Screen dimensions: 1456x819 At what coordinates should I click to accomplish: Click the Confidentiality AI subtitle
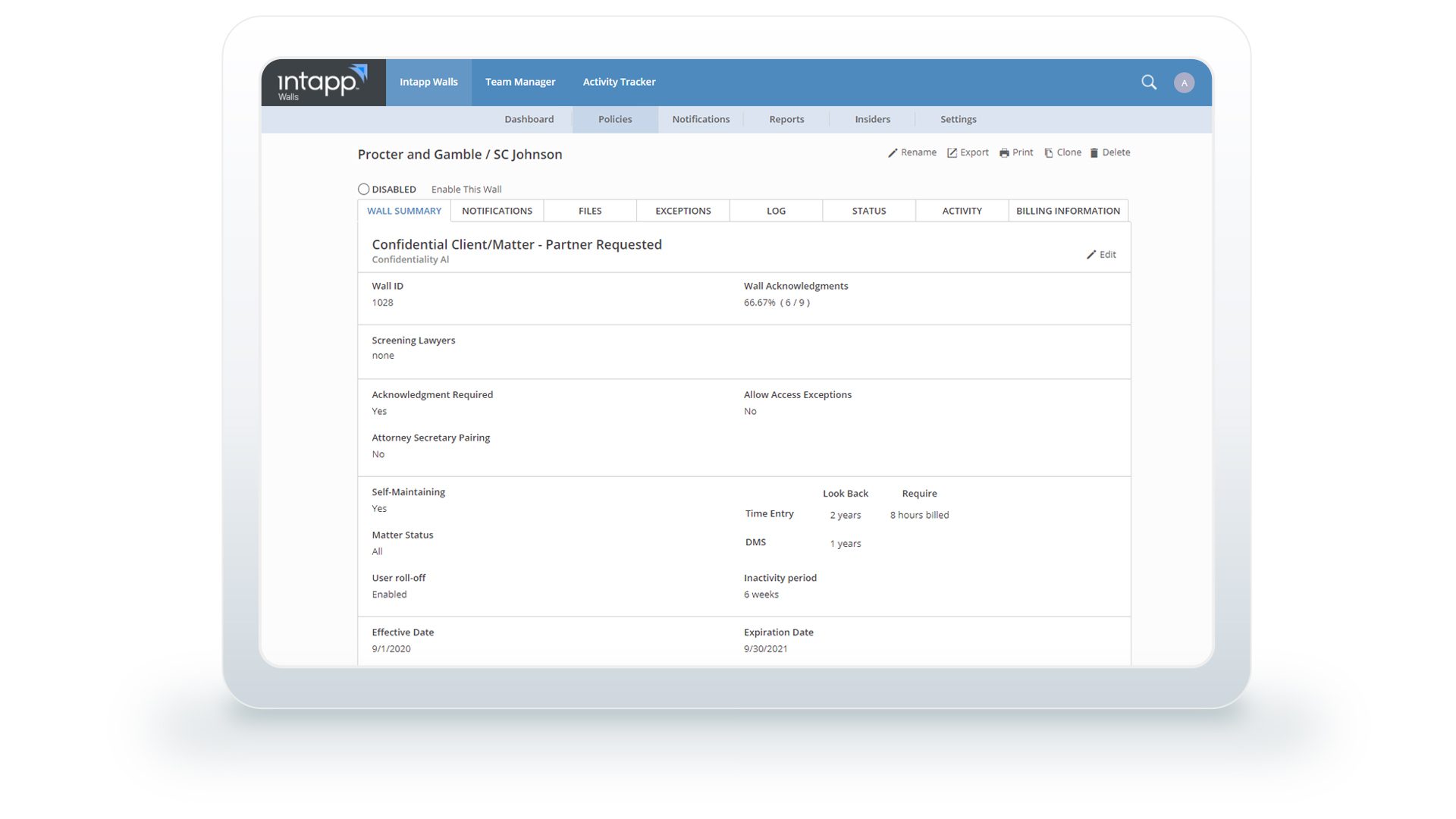coord(410,259)
